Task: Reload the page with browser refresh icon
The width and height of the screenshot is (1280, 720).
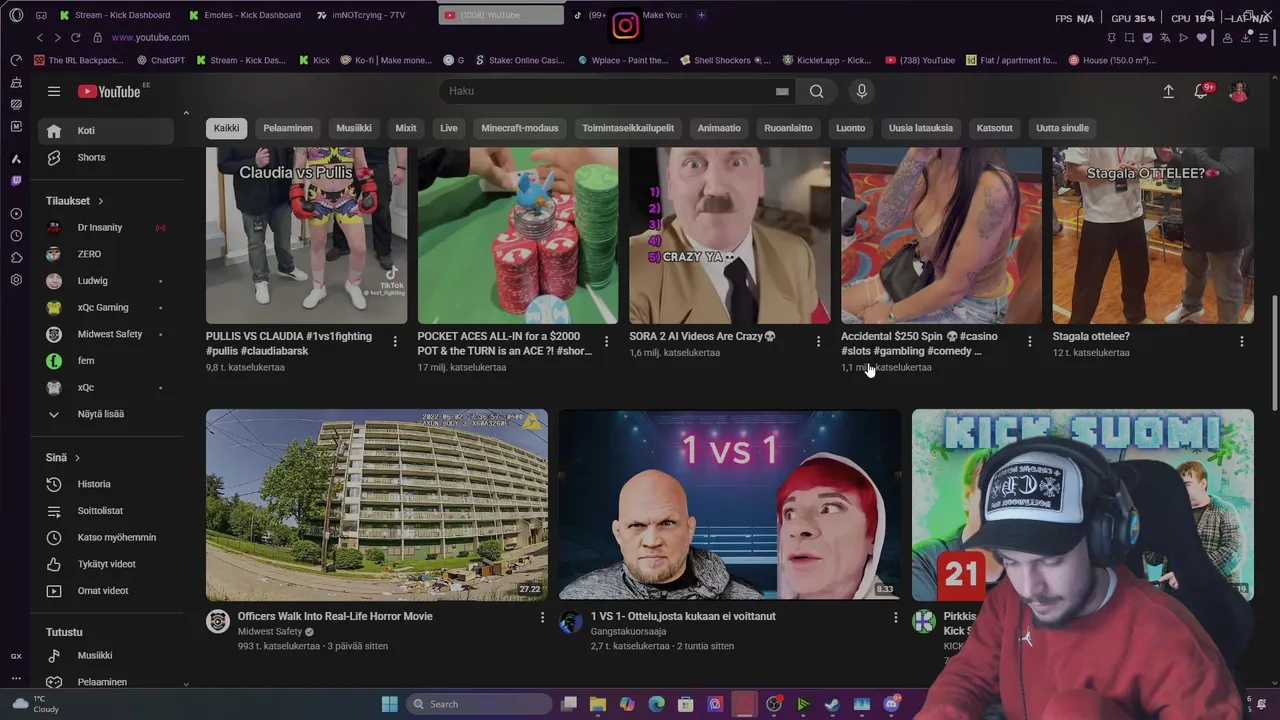Action: 75,37
